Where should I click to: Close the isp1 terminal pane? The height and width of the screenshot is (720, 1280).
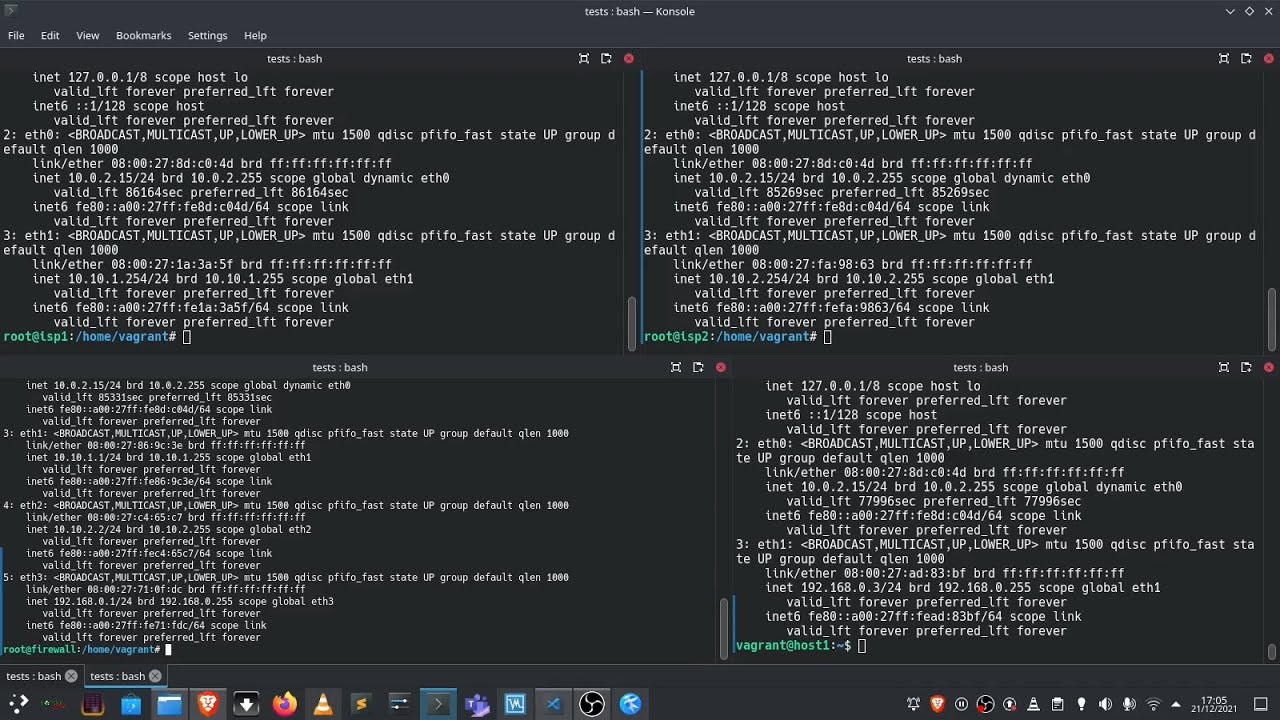click(x=628, y=59)
